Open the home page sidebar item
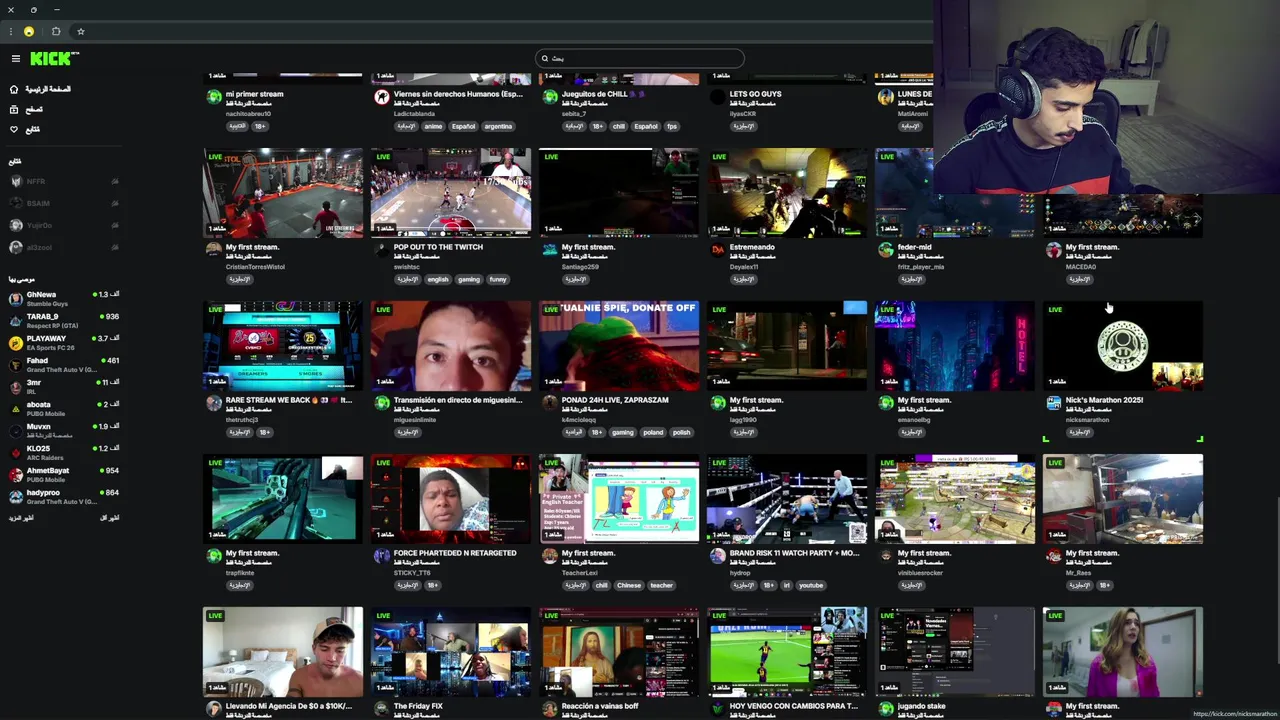The width and height of the screenshot is (1280, 720). tap(40, 89)
